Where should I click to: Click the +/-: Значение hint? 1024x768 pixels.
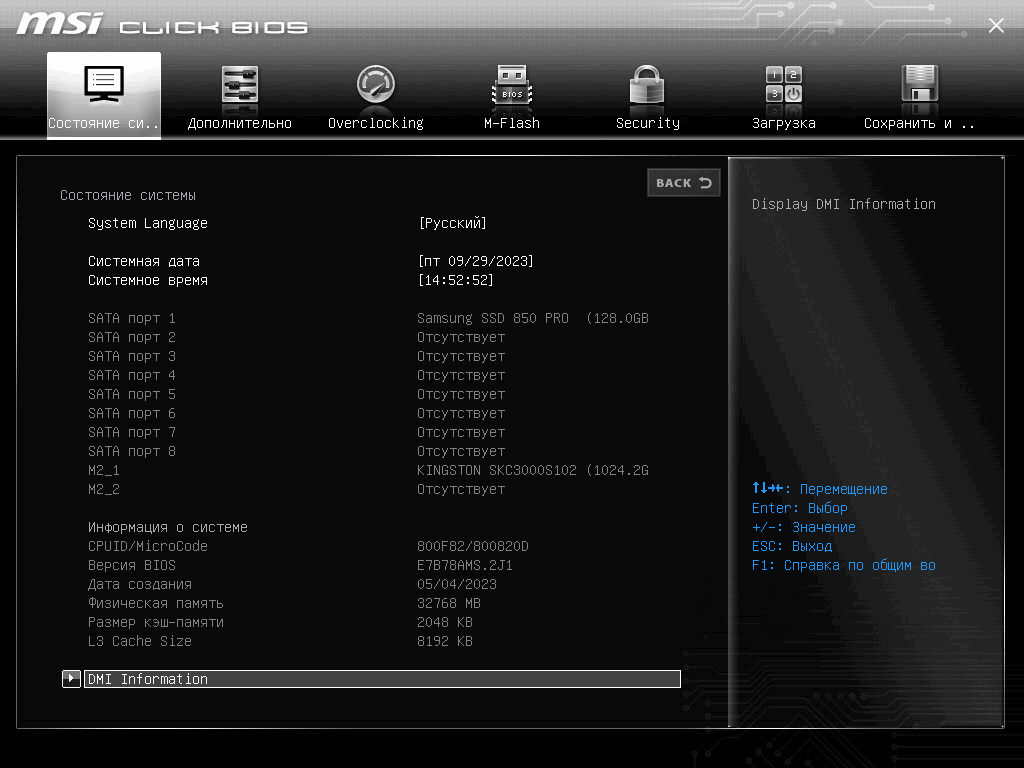(x=804, y=527)
